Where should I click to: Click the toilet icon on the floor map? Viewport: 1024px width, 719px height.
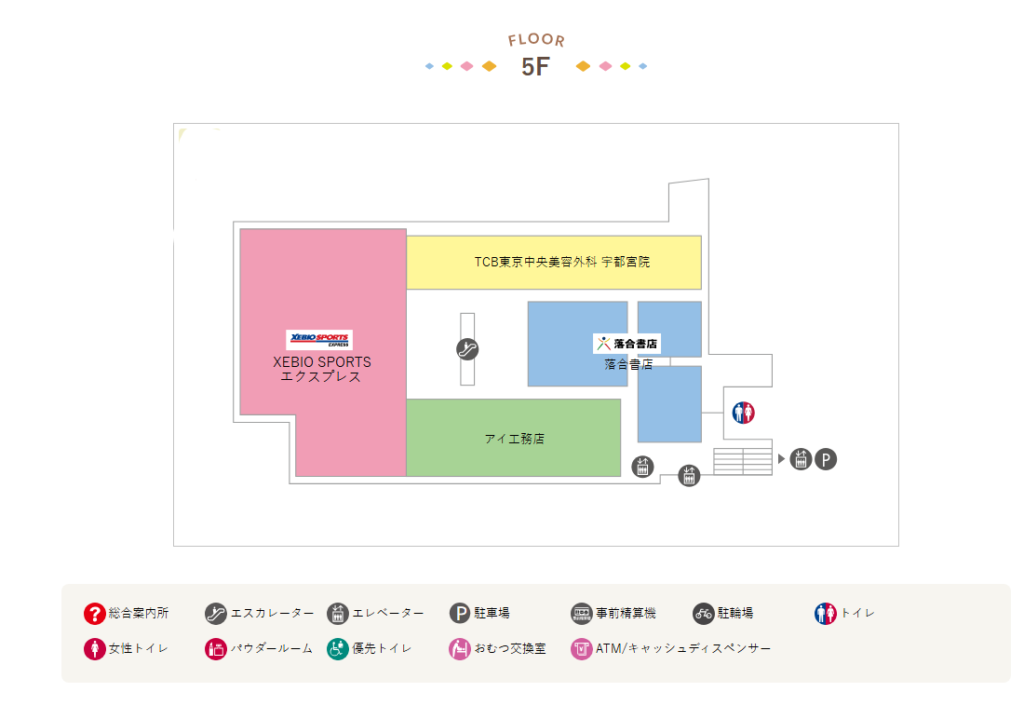click(x=743, y=413)
